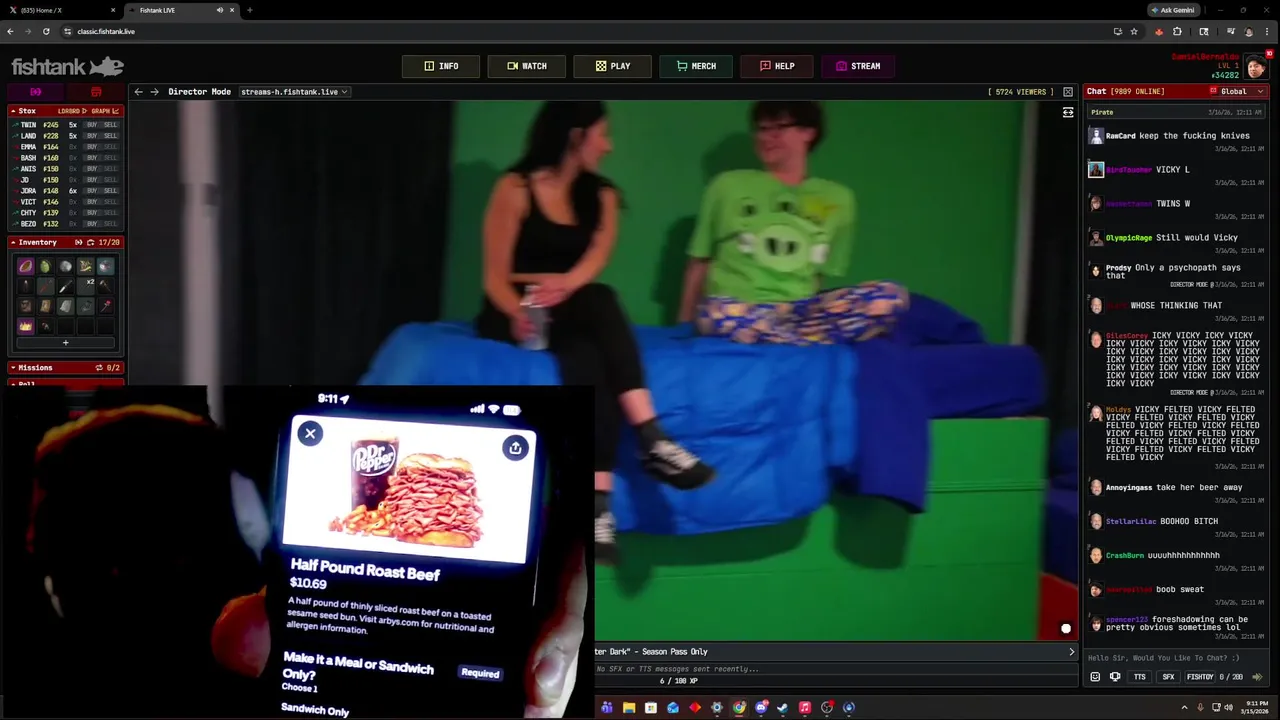Image resolution: width=1280 pixels, height=720 pixels.
Task: Collapse the Inventory panel
Action: [13, 242]
